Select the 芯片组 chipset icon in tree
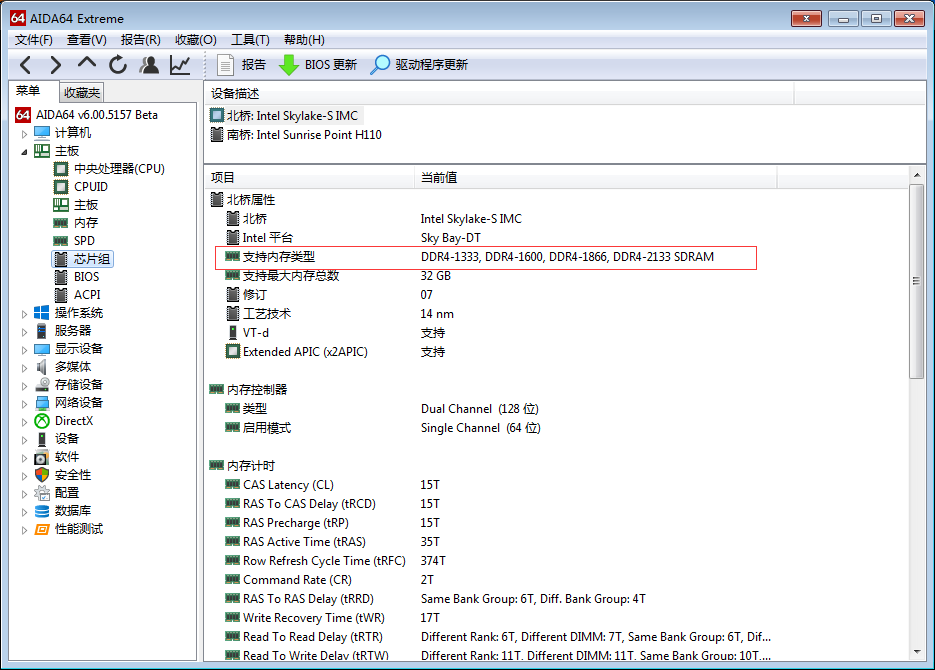The image size is (935, 670). (x=61, y=259)
